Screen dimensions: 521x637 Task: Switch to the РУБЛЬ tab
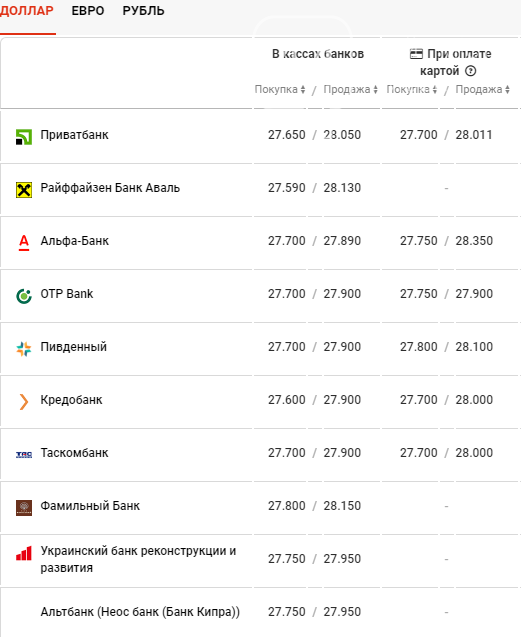[x=143, y=11]
